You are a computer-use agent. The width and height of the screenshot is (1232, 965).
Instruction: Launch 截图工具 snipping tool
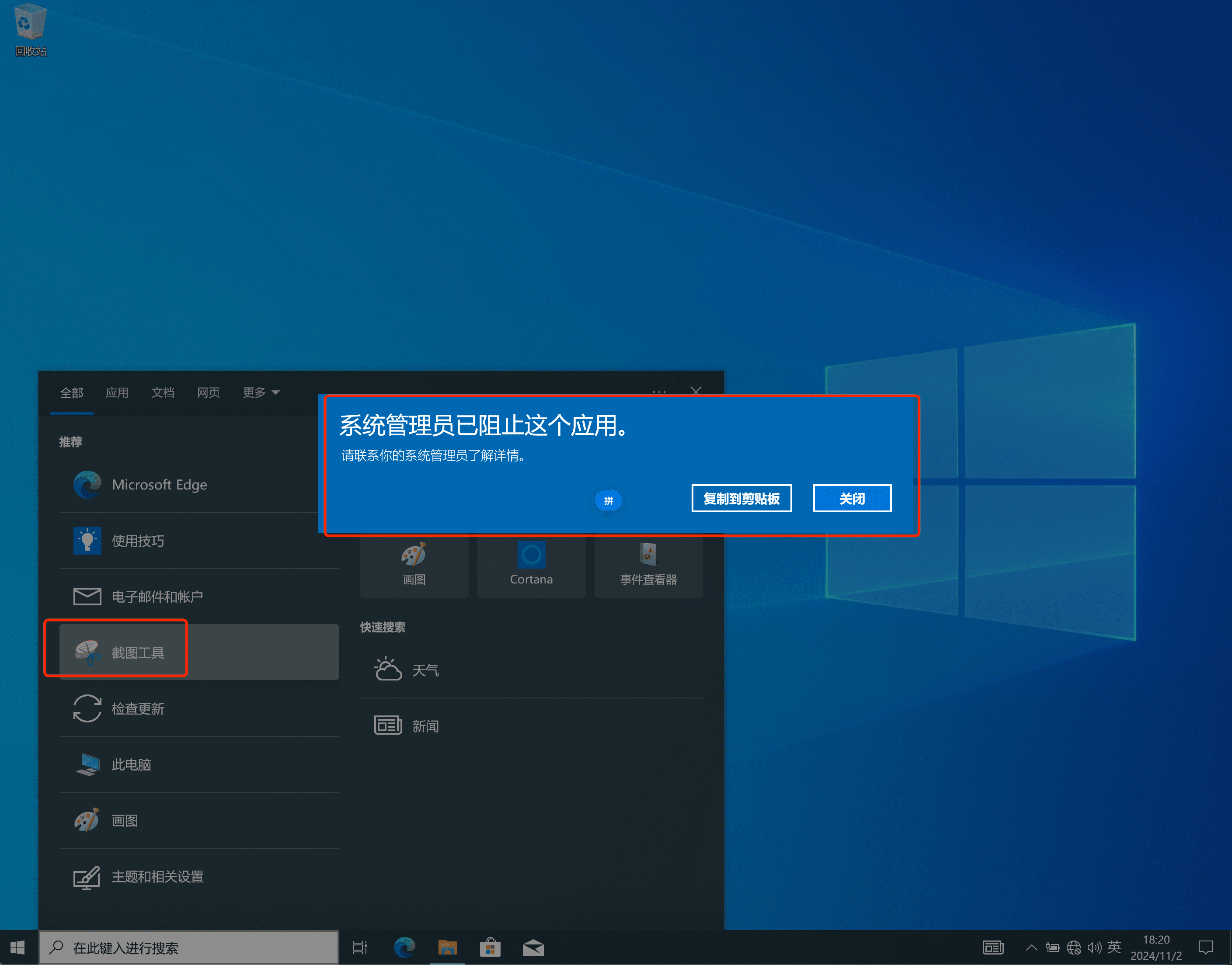[x=137, y=653]
